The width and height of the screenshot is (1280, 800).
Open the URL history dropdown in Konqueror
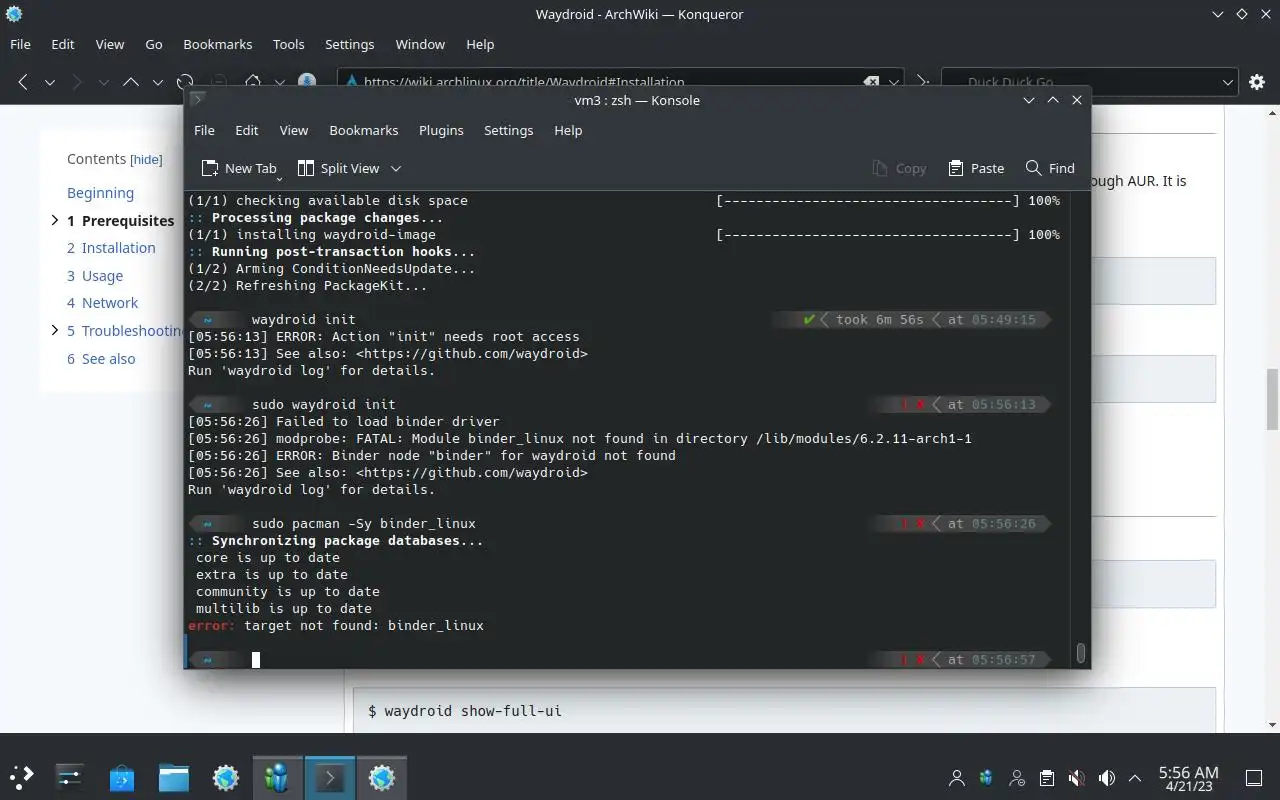894,82
